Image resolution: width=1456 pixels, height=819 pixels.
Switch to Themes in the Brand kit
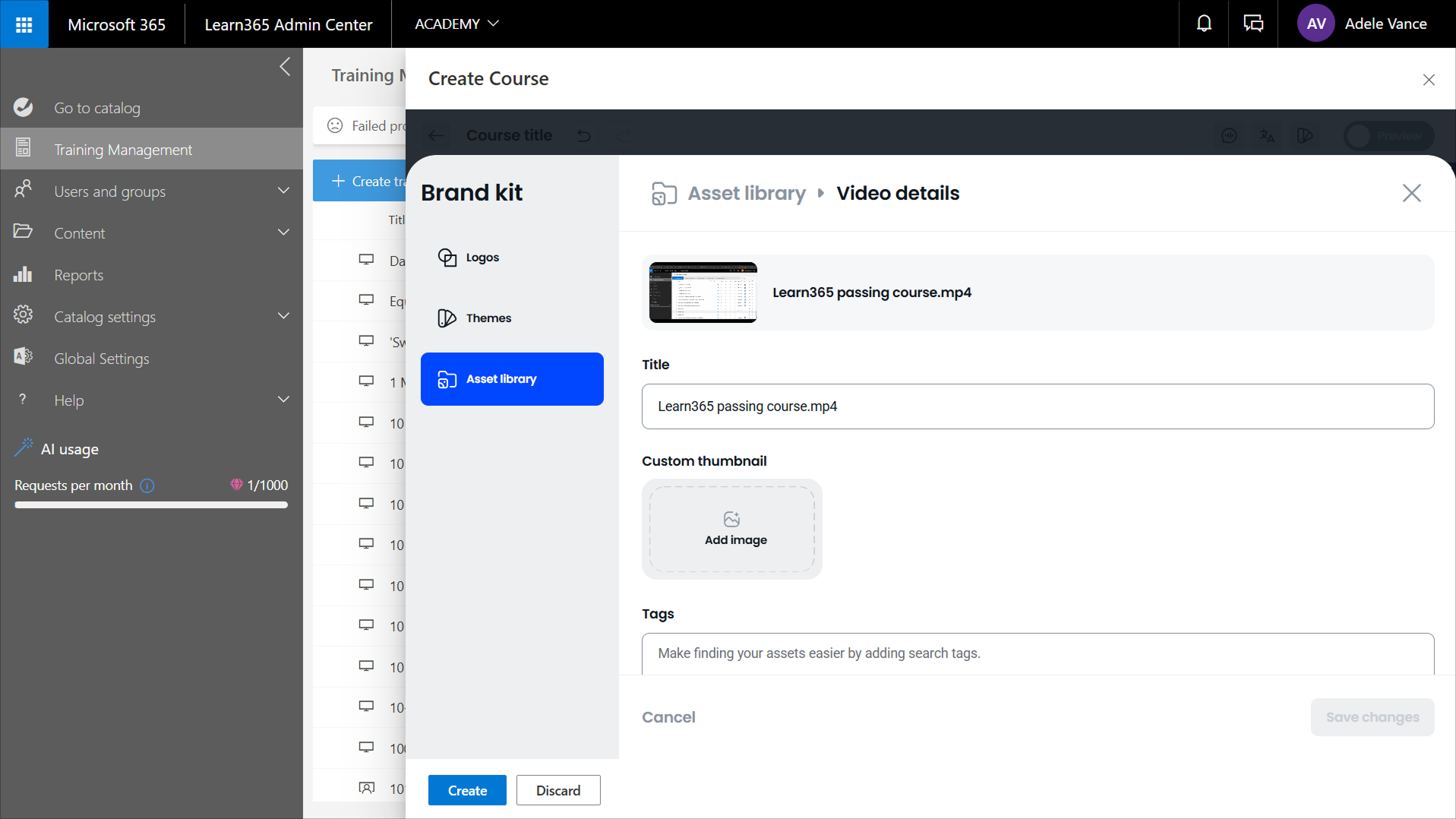coord(488,318)
